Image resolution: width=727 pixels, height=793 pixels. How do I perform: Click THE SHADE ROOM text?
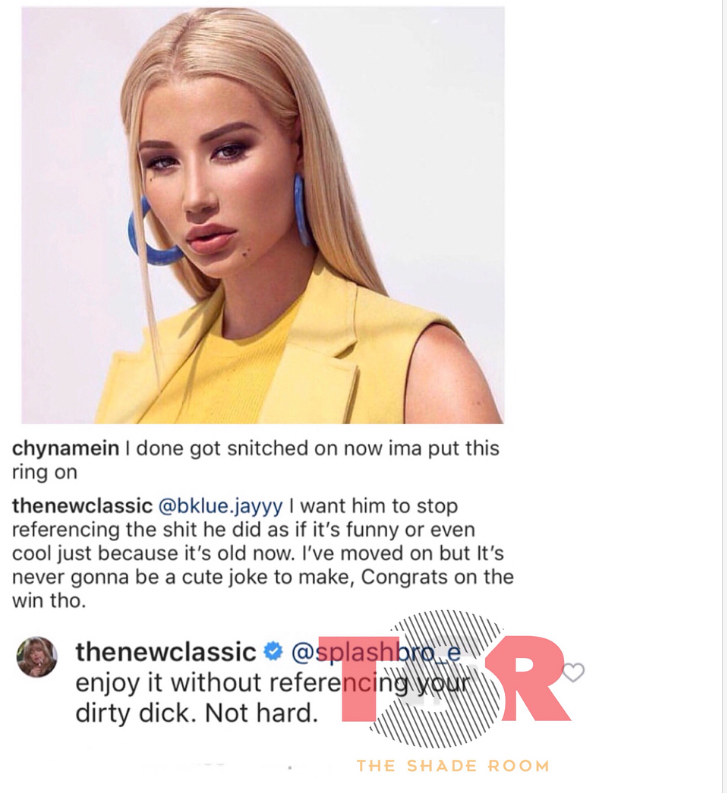click(453, 766)
